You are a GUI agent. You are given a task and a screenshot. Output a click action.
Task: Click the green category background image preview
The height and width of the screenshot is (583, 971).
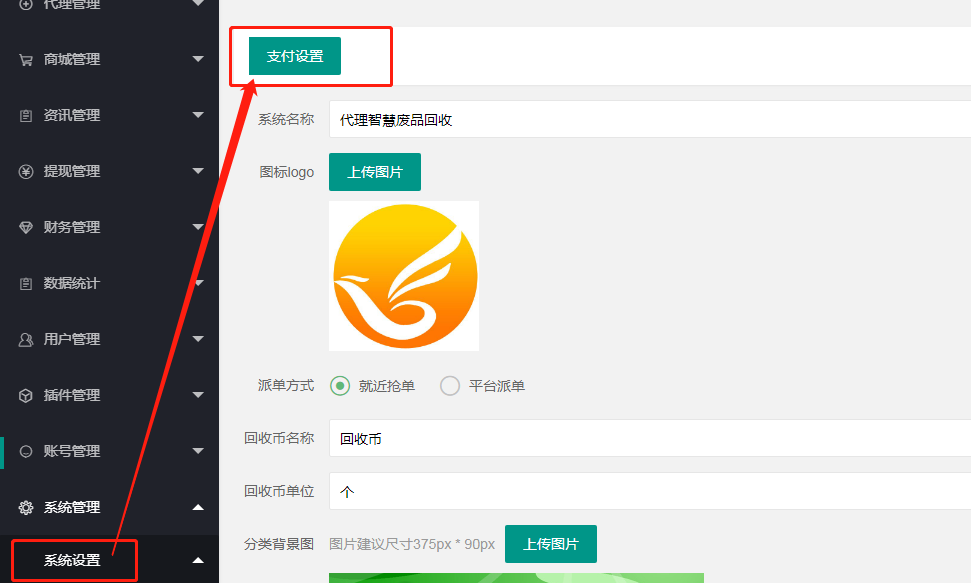click(x=516, y=578)
